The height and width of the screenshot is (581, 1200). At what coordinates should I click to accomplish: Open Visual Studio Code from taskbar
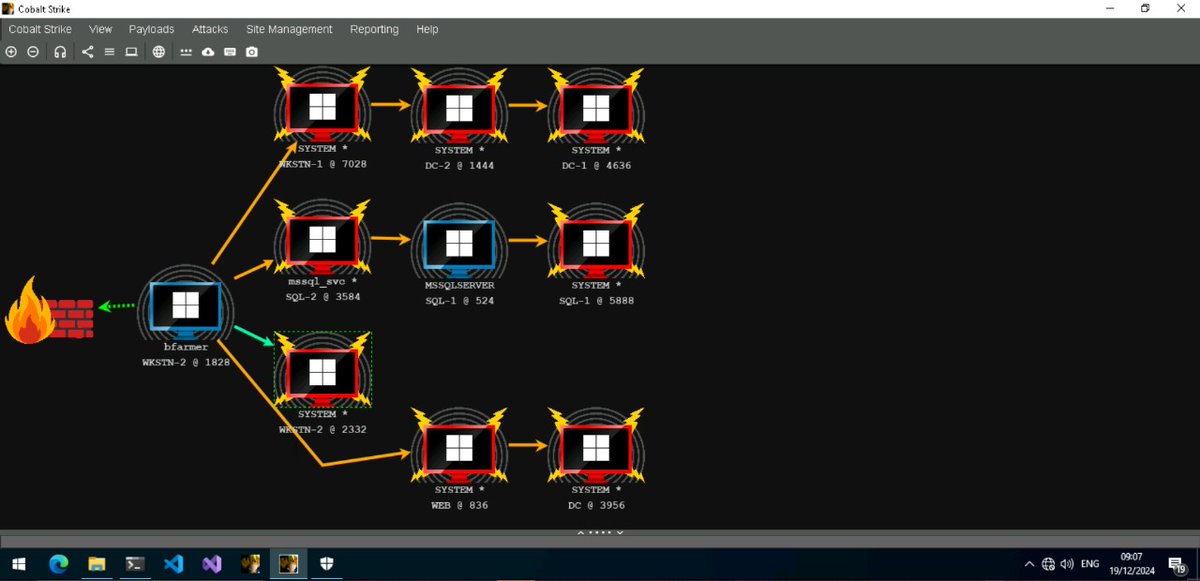[172, 563]
